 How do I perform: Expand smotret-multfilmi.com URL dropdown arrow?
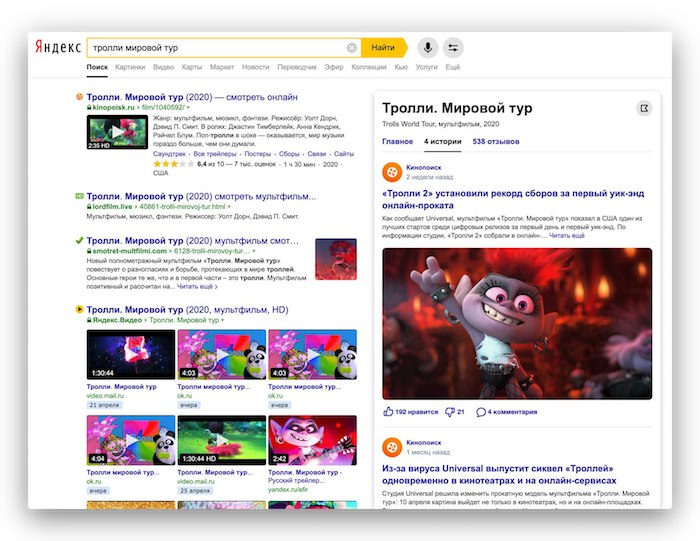[x=254, y=251]
